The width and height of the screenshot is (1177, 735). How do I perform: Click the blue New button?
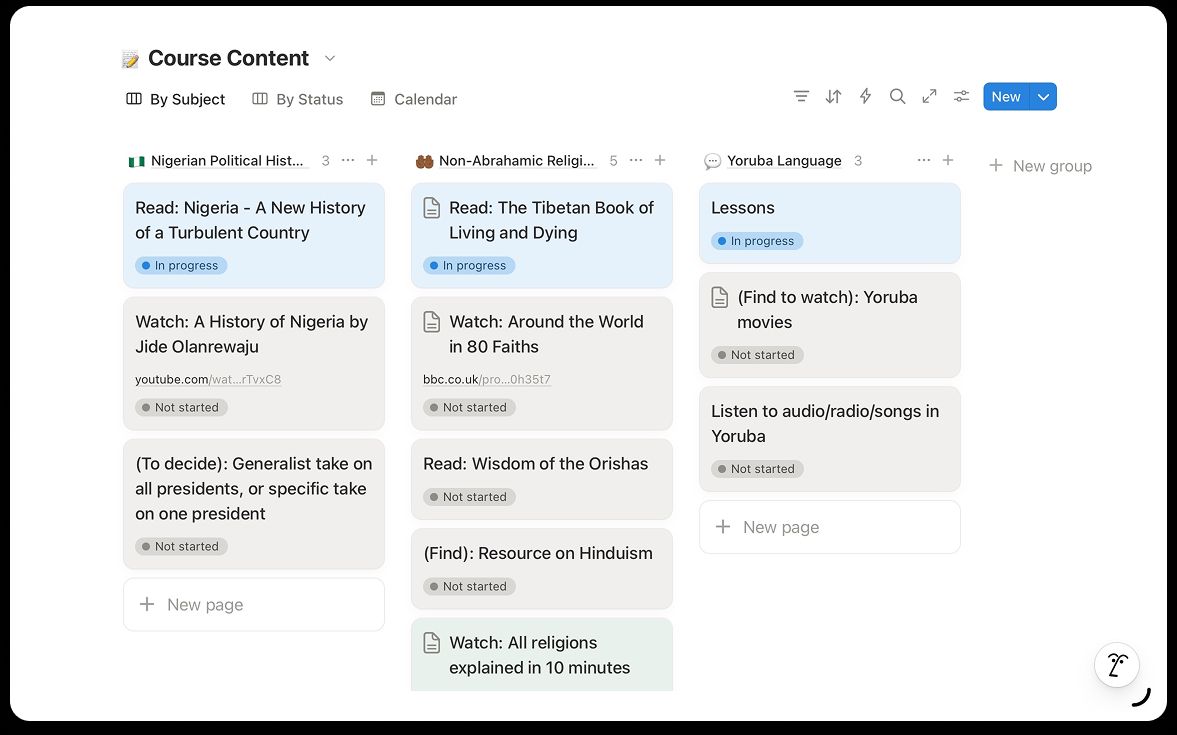coord(1005,96)
